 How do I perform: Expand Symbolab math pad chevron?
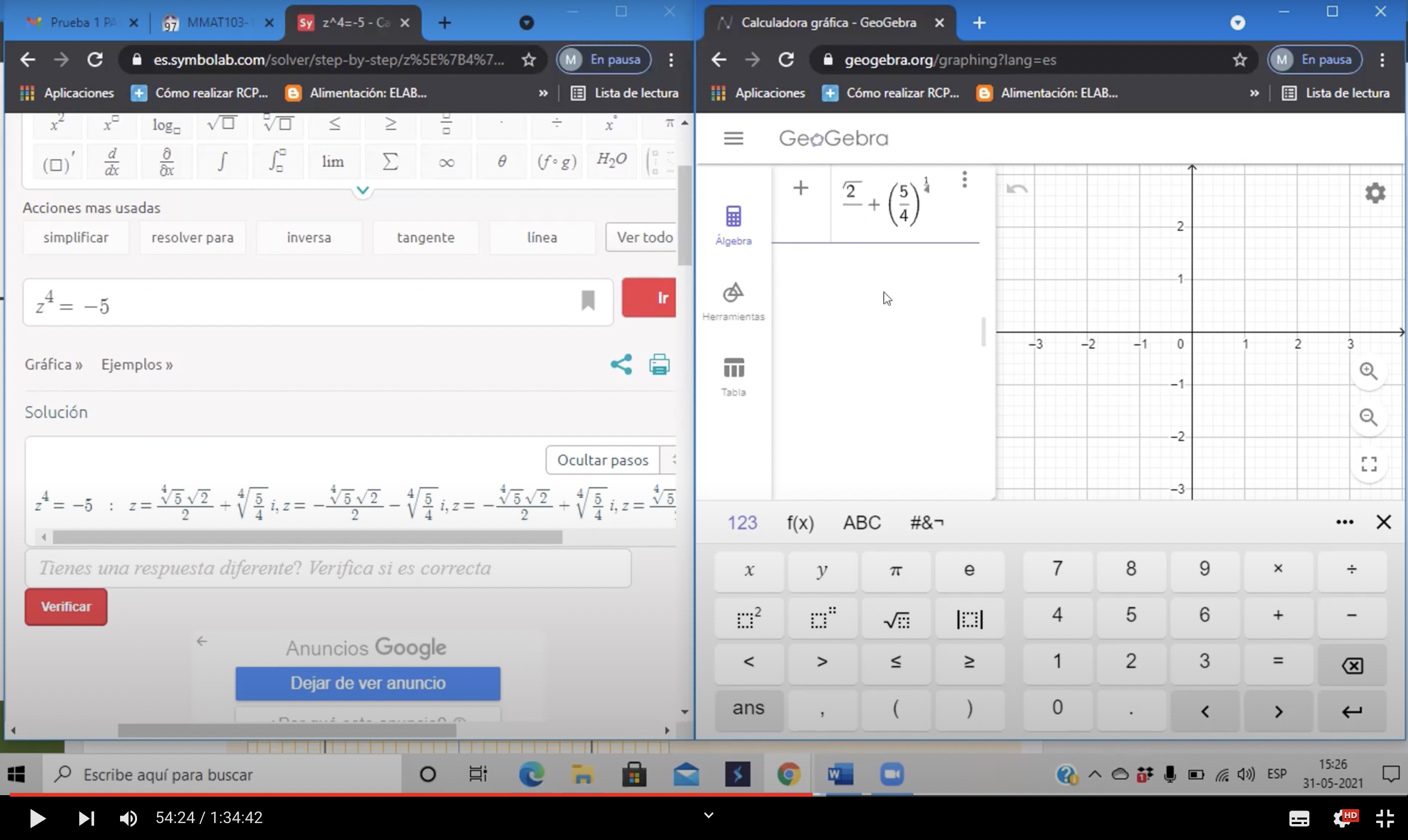(x=363, y=190)
